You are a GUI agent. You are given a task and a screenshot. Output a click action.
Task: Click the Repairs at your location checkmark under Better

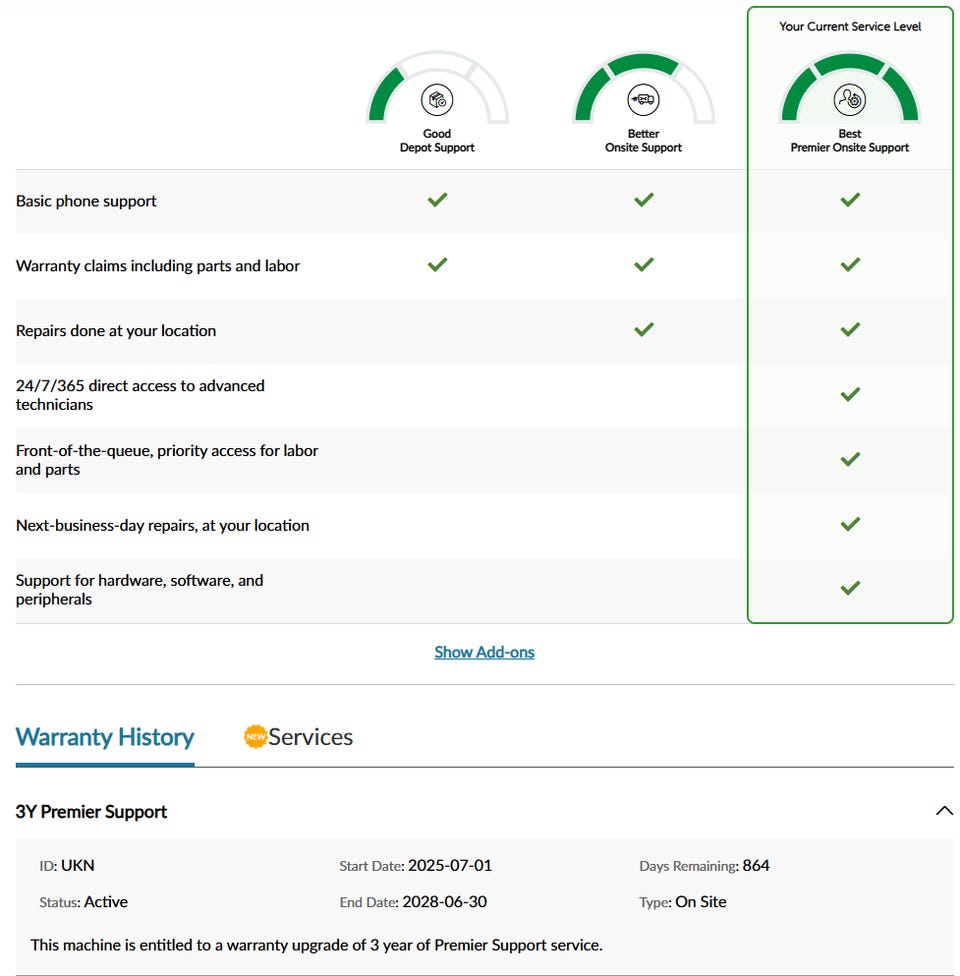click(x=644, y=329)
